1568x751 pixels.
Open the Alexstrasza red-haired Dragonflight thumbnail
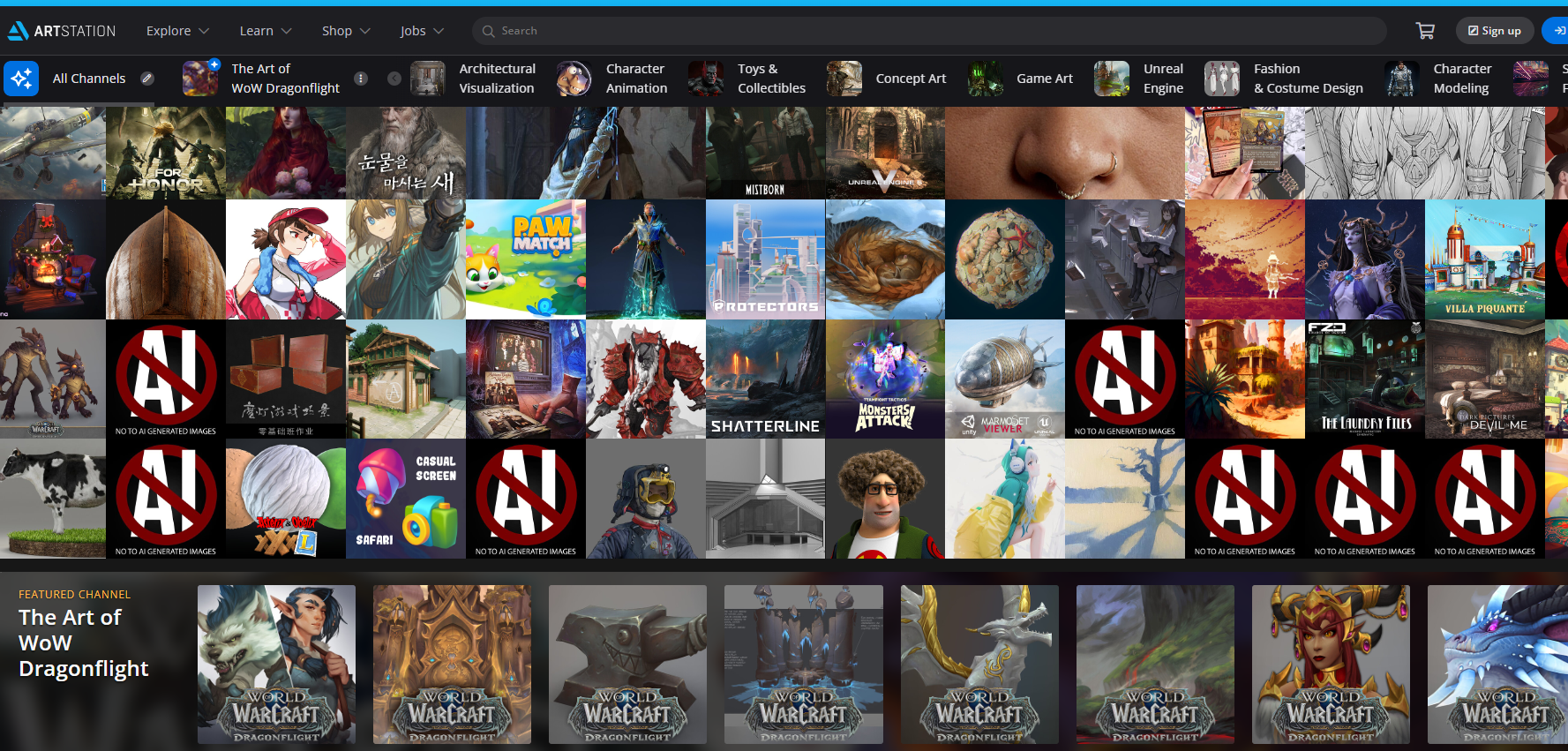pyautogui.click(x=1331, y=665)
